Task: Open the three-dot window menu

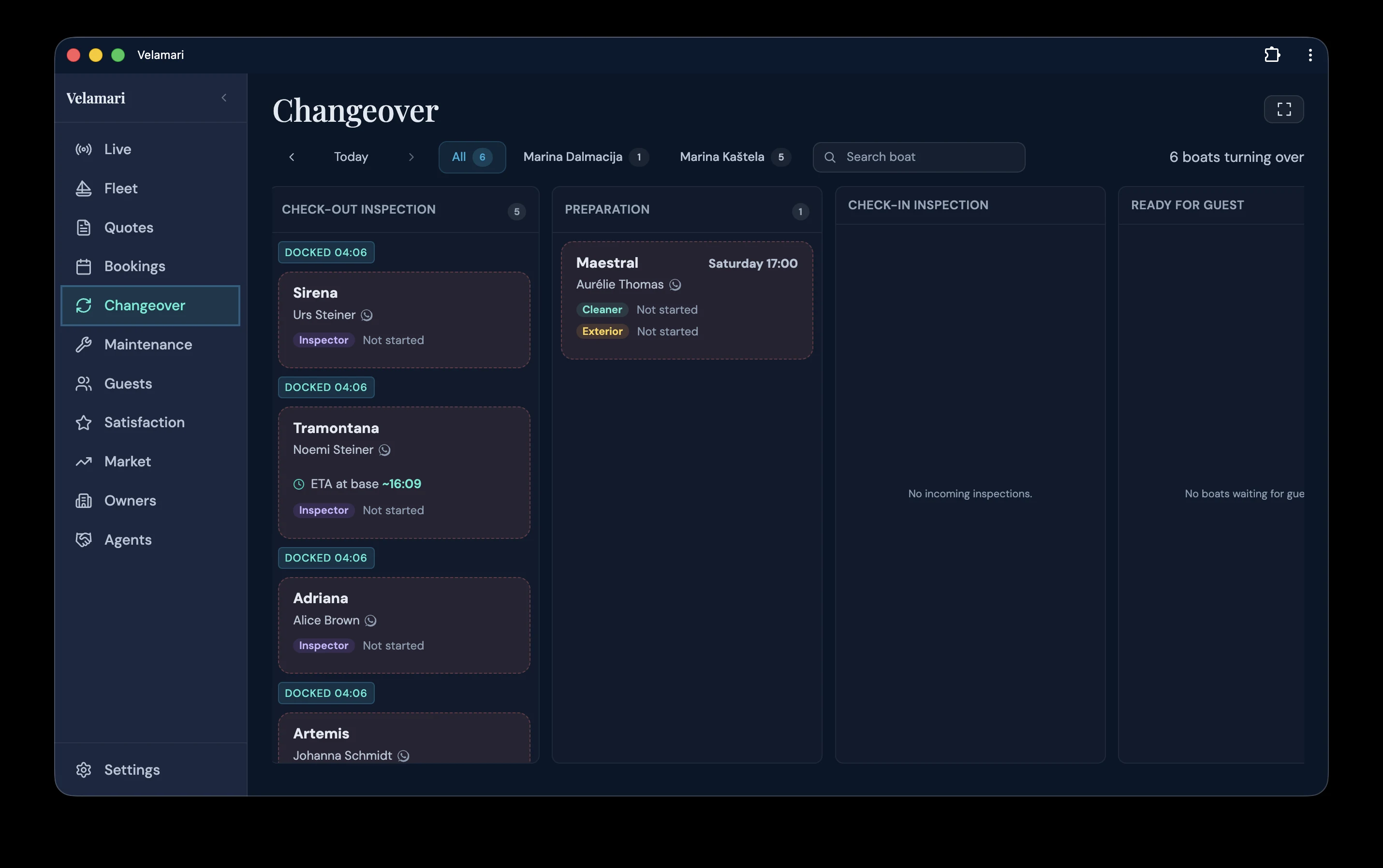Action: coord(1310,55)
